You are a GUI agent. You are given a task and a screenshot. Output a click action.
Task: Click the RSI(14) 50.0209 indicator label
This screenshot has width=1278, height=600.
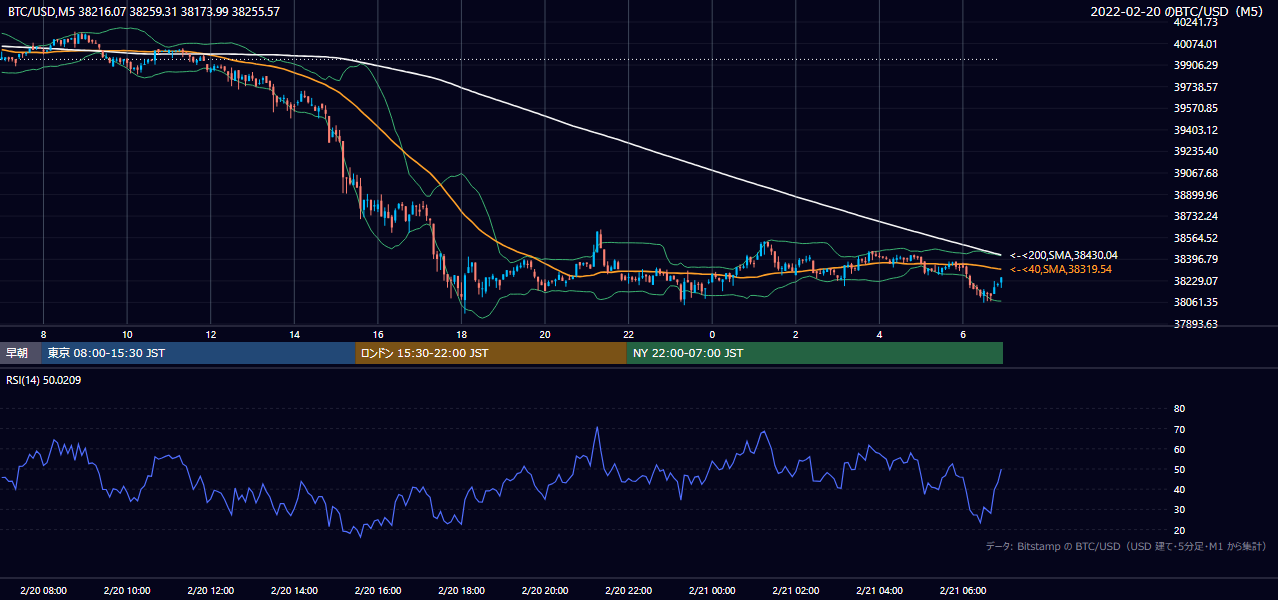tap(46, 380)
